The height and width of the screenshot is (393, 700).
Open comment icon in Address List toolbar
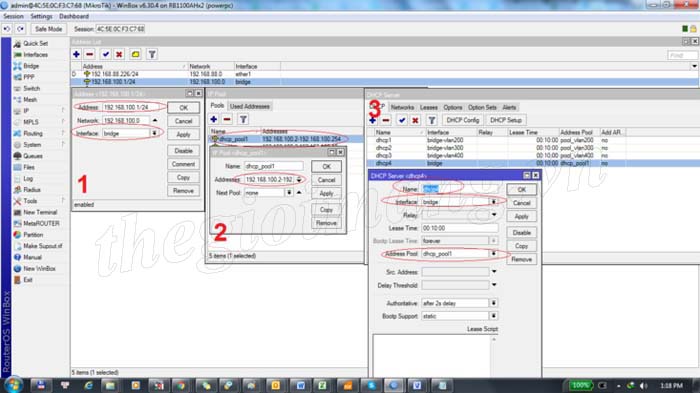click(x=135, y=54)
